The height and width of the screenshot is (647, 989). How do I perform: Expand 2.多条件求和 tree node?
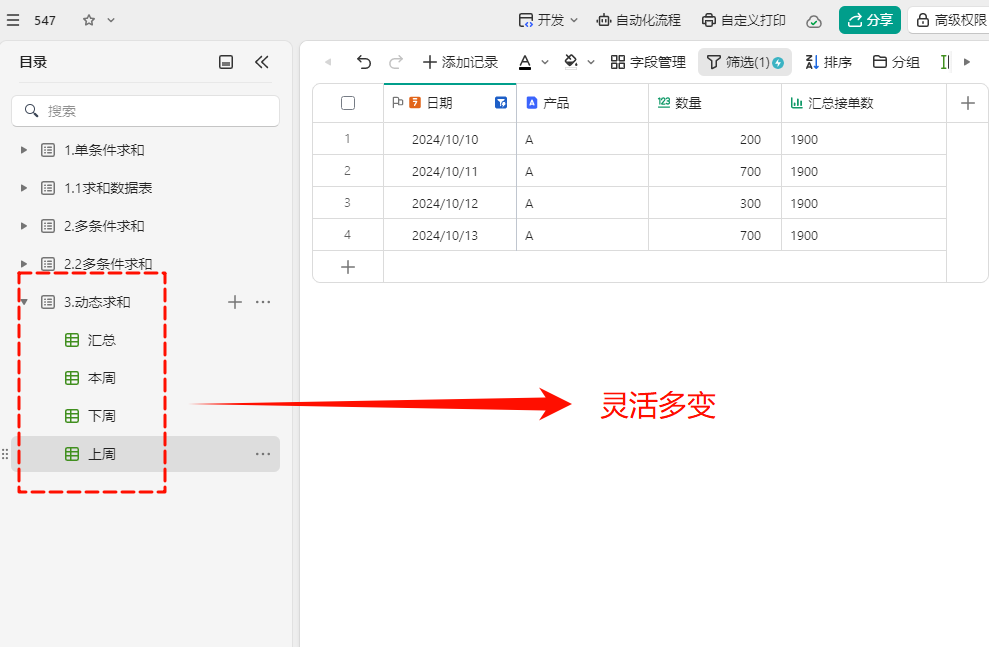pos(23,226)
